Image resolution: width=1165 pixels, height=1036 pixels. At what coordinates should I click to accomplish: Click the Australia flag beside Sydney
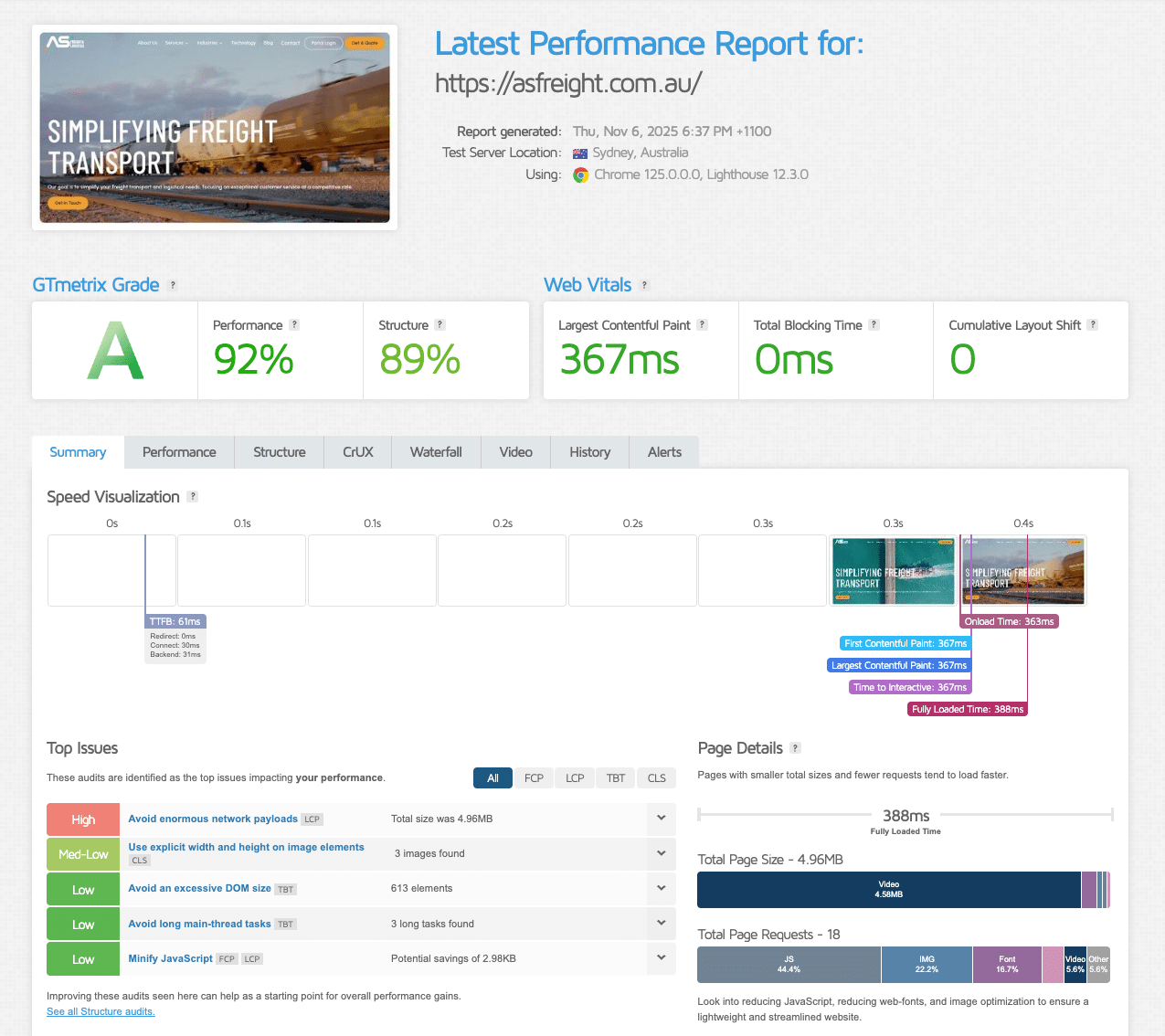coord(579,153)
